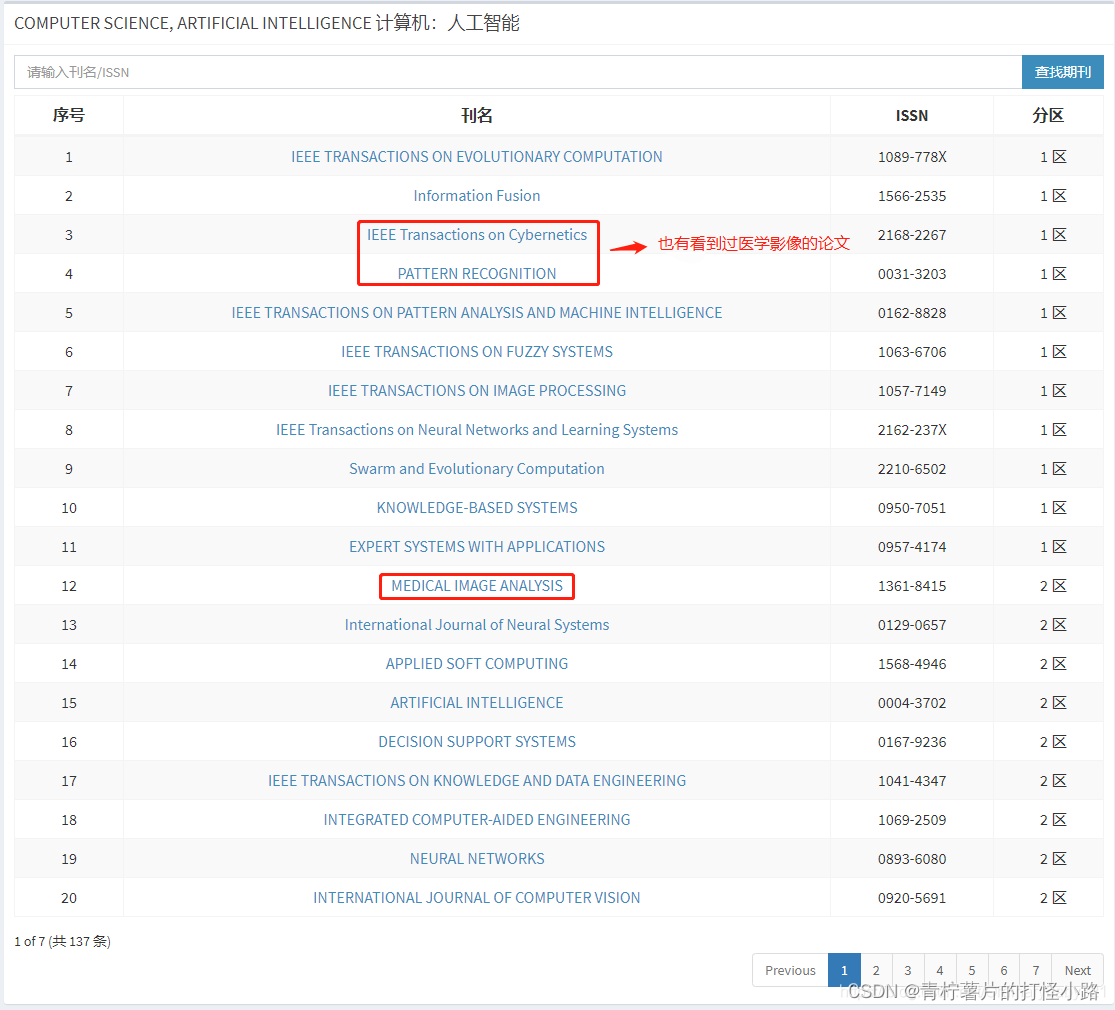Select ISSN cell 1566-2535
This screenshot has height=1010, width=1115.
(912, 196)
